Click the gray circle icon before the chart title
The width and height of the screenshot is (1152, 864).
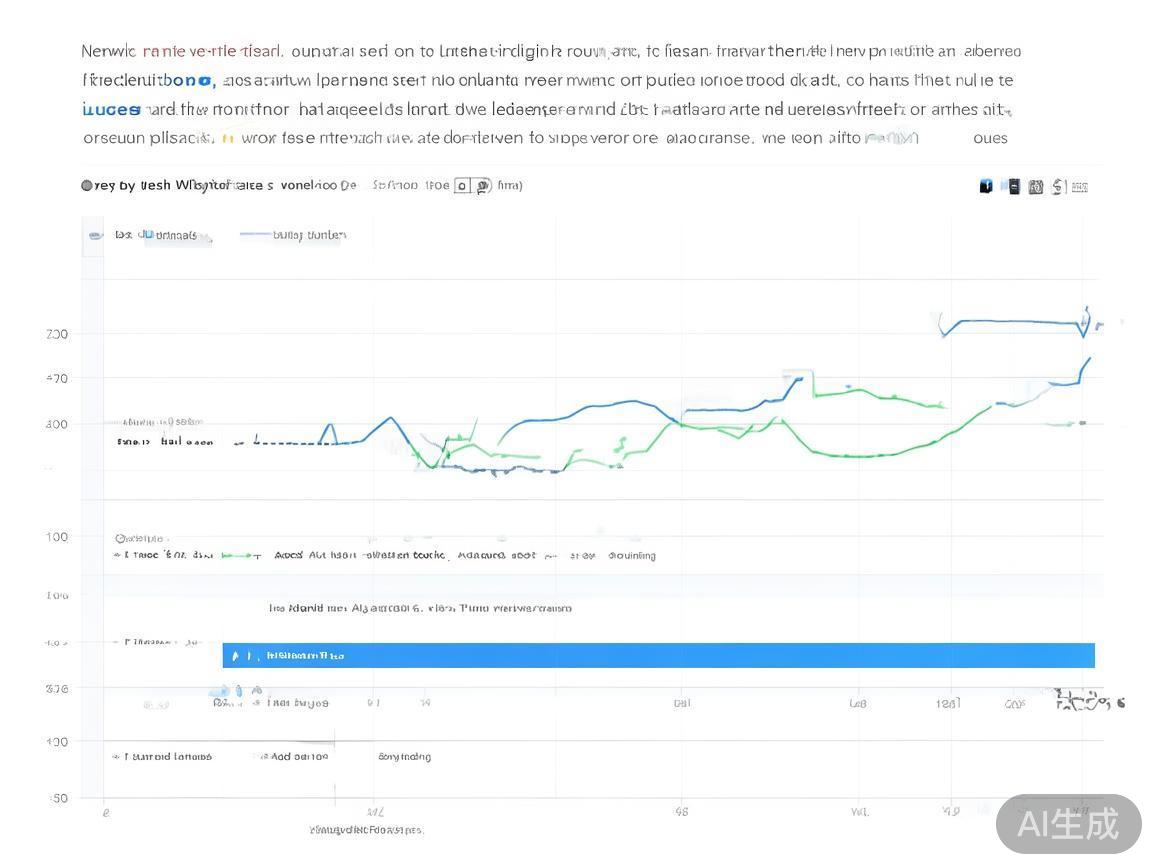point(87,185)
